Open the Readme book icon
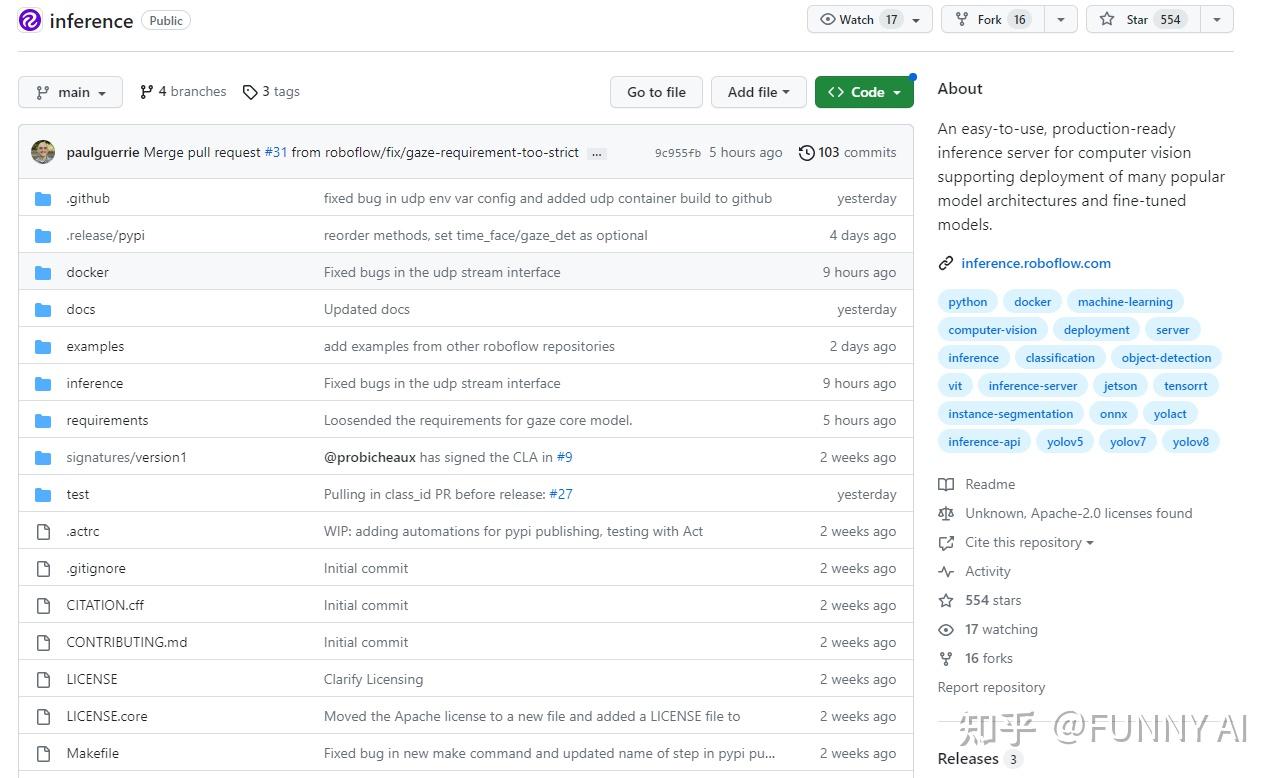 pos(946,485)
